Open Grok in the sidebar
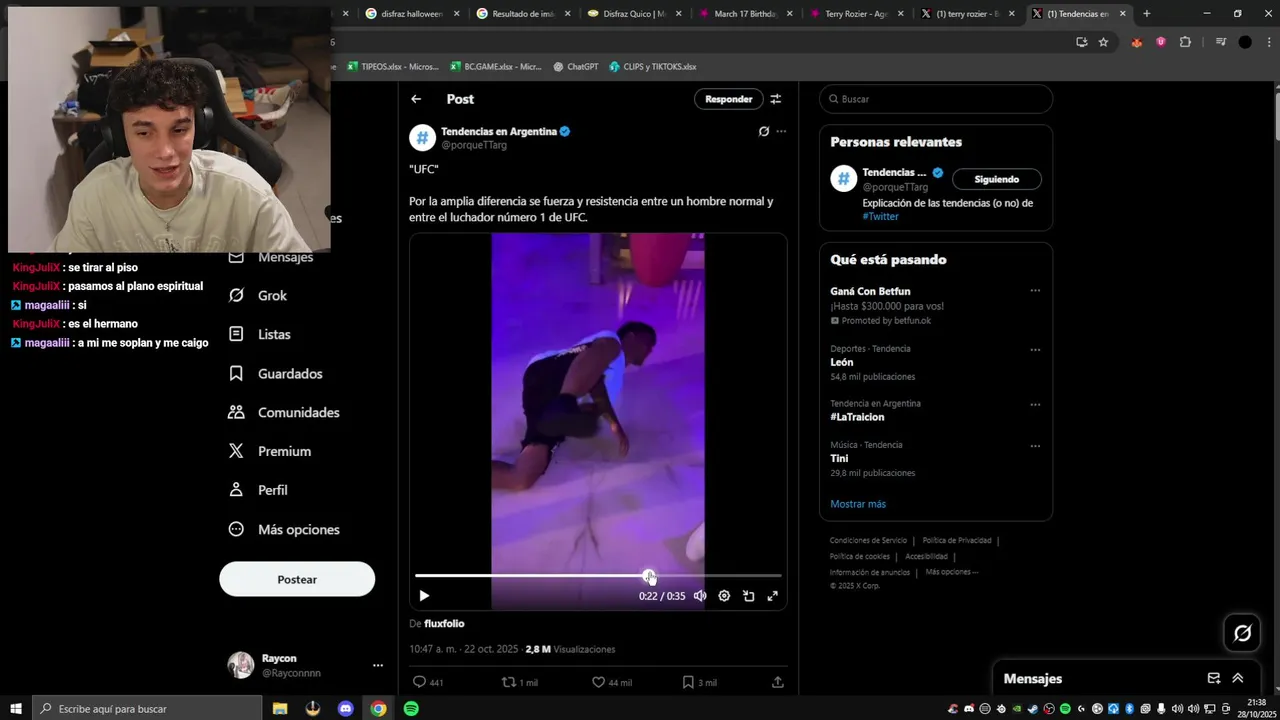This screenshot has width=1280, height=720. click(x=258, y=296)
